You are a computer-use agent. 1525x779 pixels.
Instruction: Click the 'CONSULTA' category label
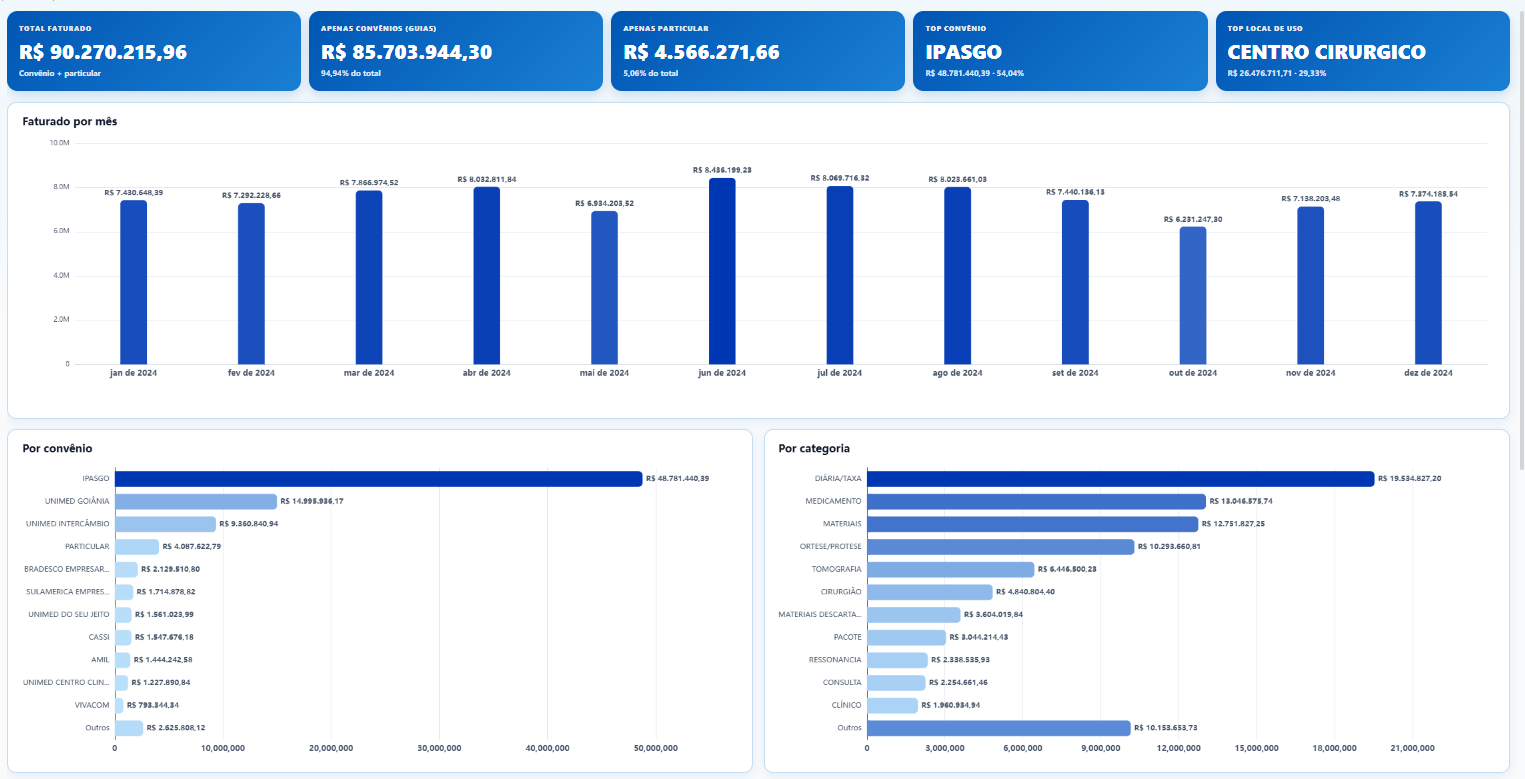point(842,683)
